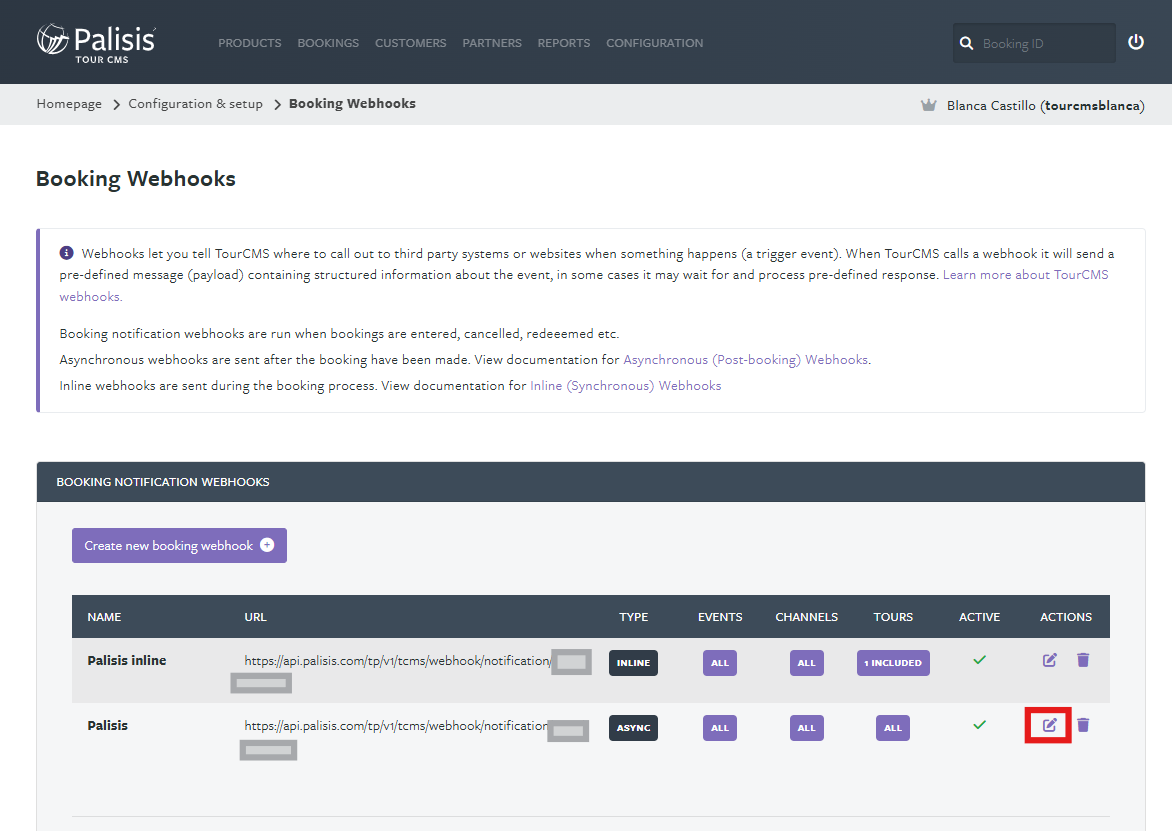Open Inline (Synchronous) Webhooks documentation

coord(626,386)
